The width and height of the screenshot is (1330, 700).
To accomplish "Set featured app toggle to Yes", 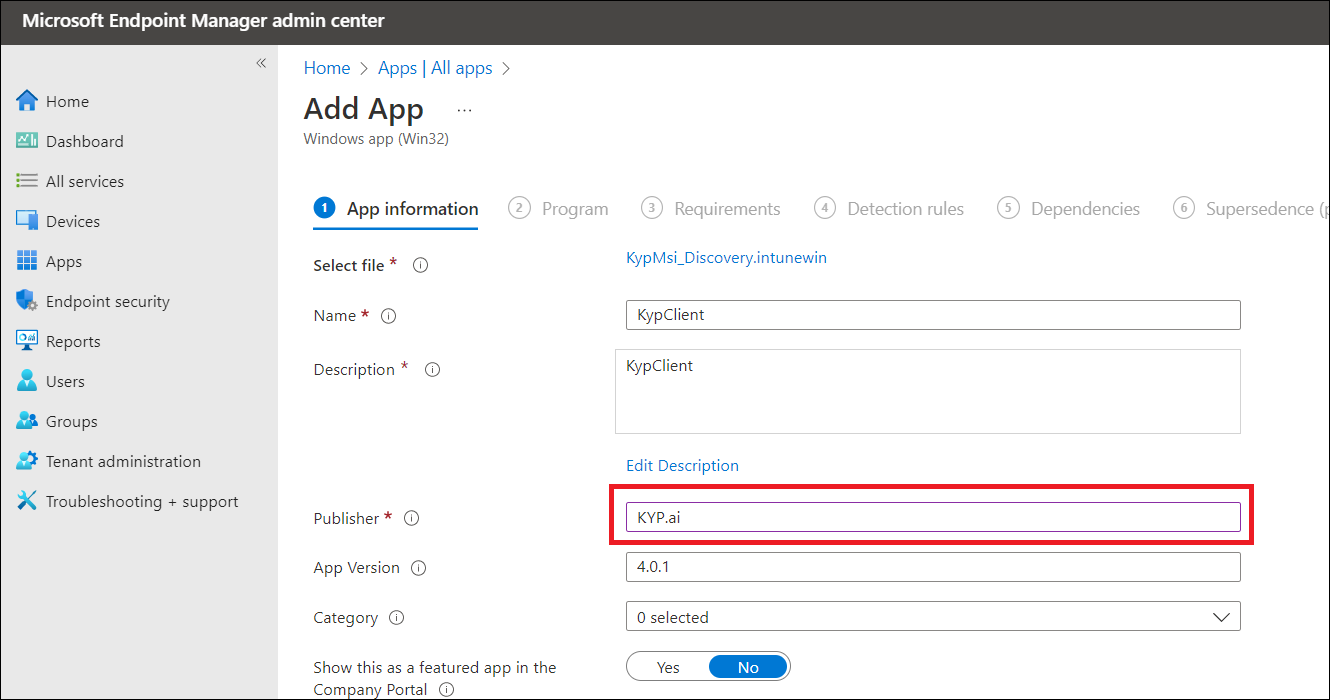I will (668, 667).
